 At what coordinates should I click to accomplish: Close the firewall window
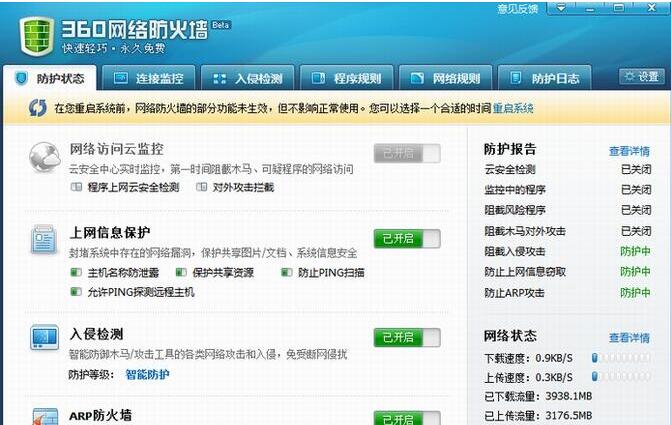tap(651, 8)
